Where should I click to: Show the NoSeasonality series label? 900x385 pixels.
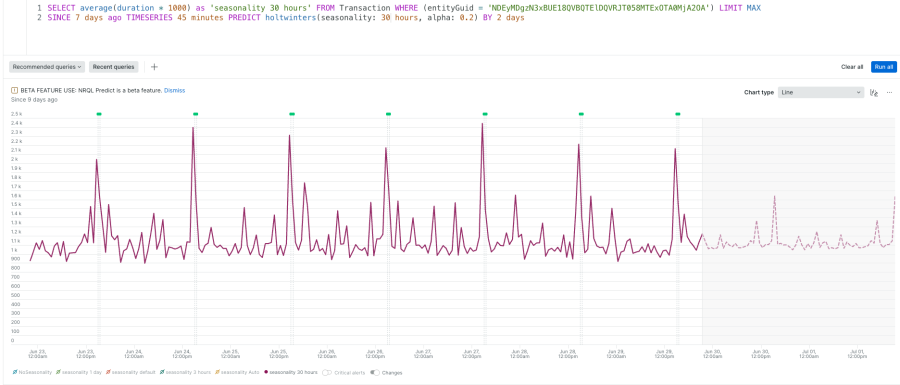[35, 372]
